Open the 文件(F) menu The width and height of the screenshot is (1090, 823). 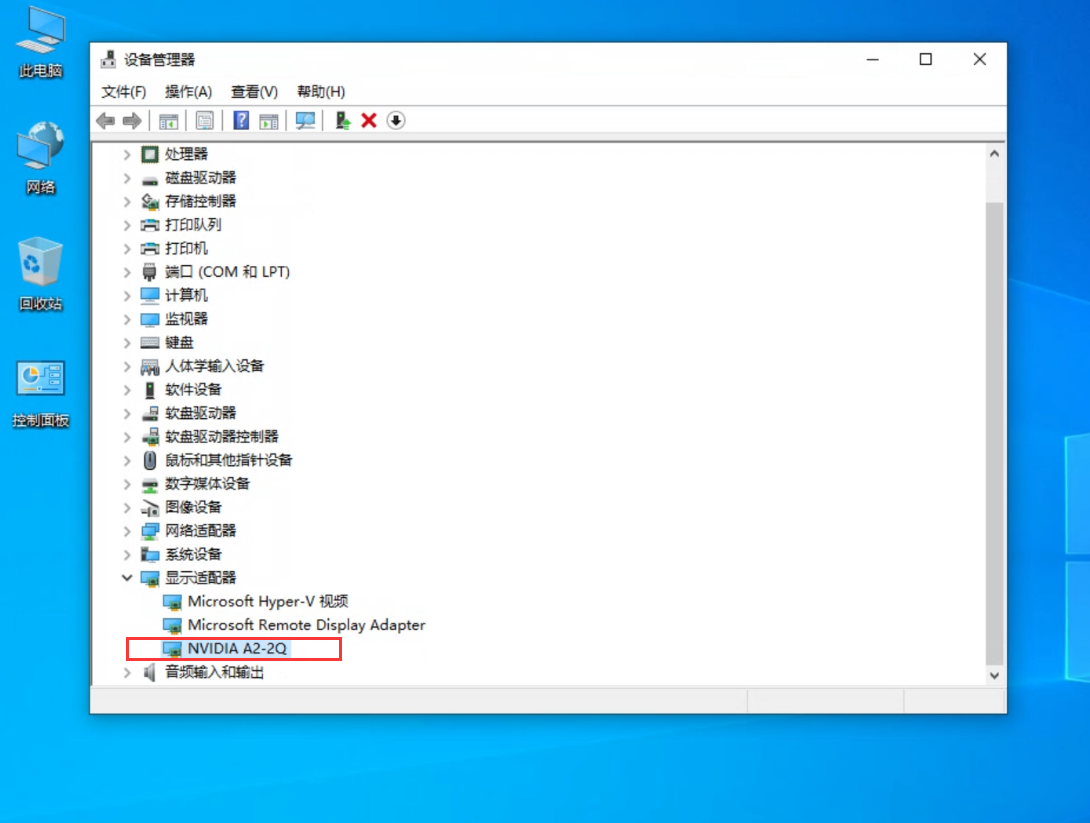(124, 92)
